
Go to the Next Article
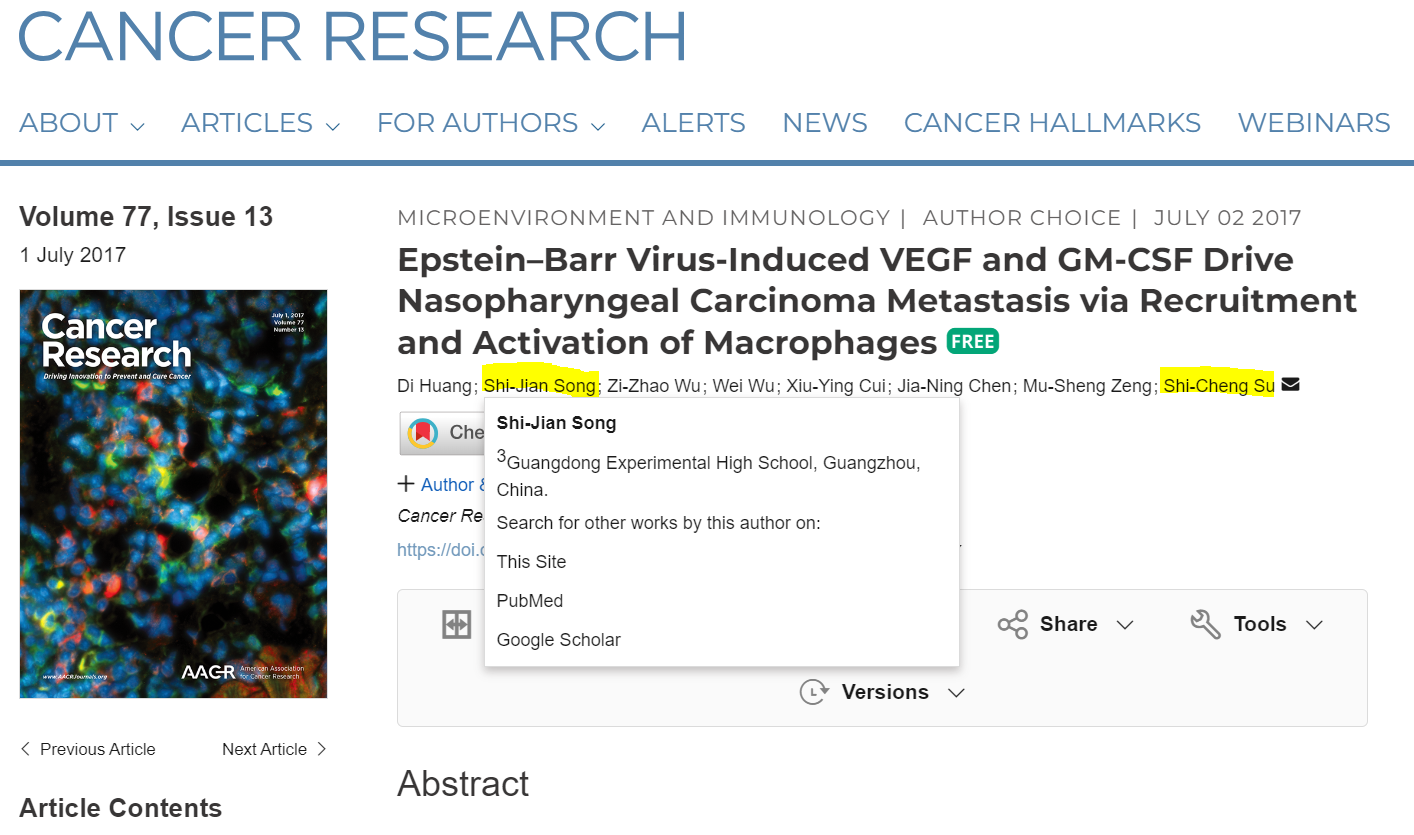(x=274, y=749)
